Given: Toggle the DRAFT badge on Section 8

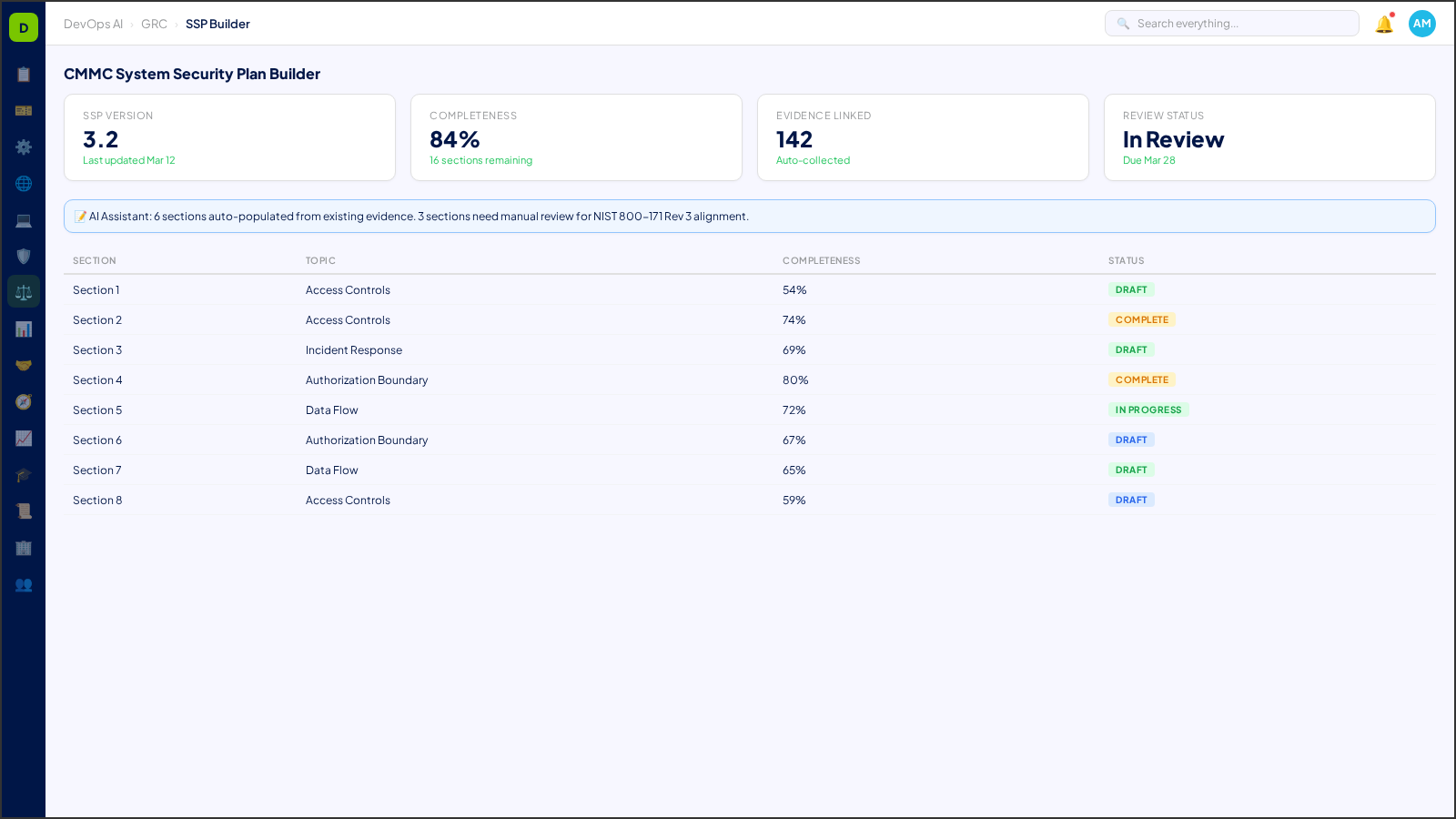Looking at the screenshot, I should 1131,500.
